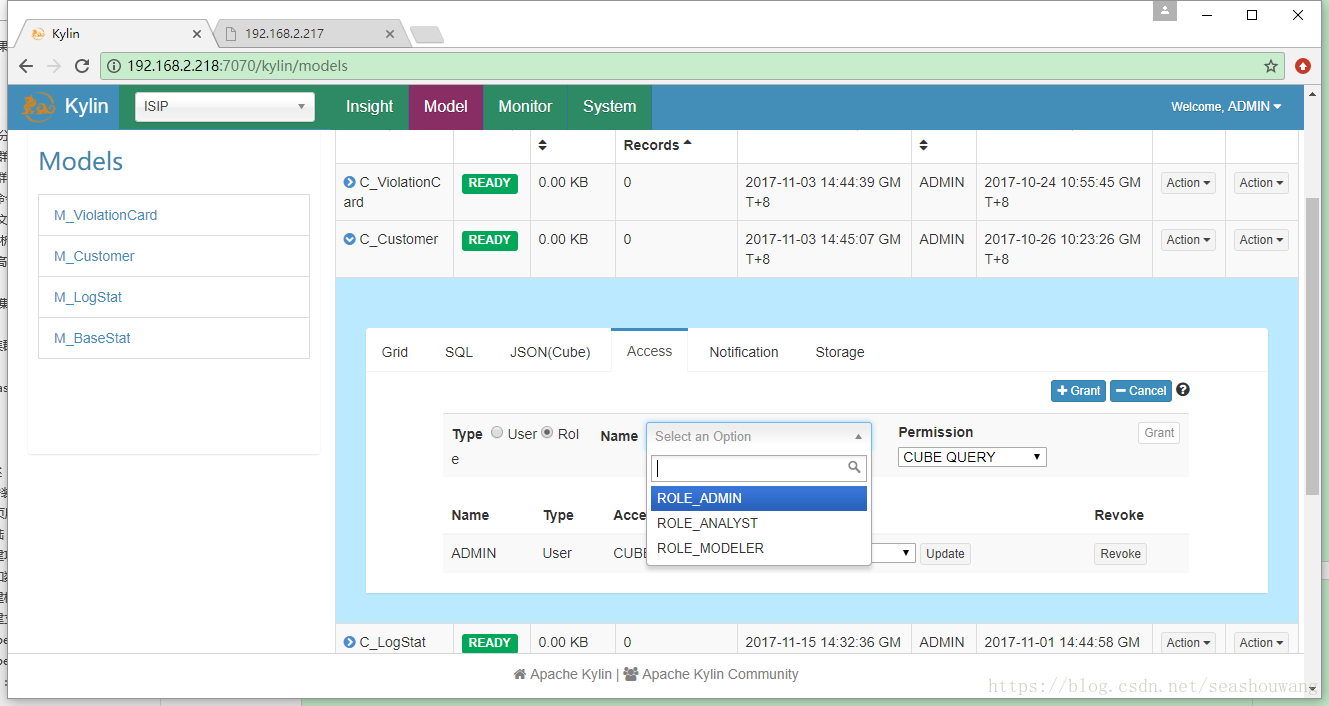Bookmark page using the star icon
Image resolution: width=1329 pixels, height=706 pixels.
(1271, 66)
